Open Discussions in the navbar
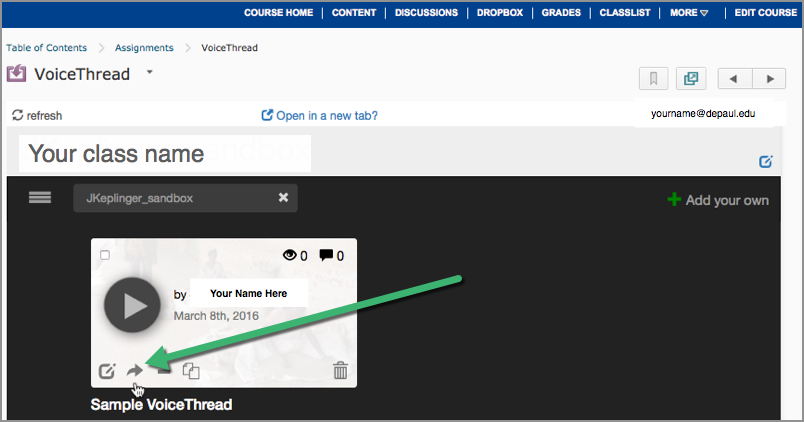Image resolution: width=804 pixels, height=422 pixels. (426, 13)
